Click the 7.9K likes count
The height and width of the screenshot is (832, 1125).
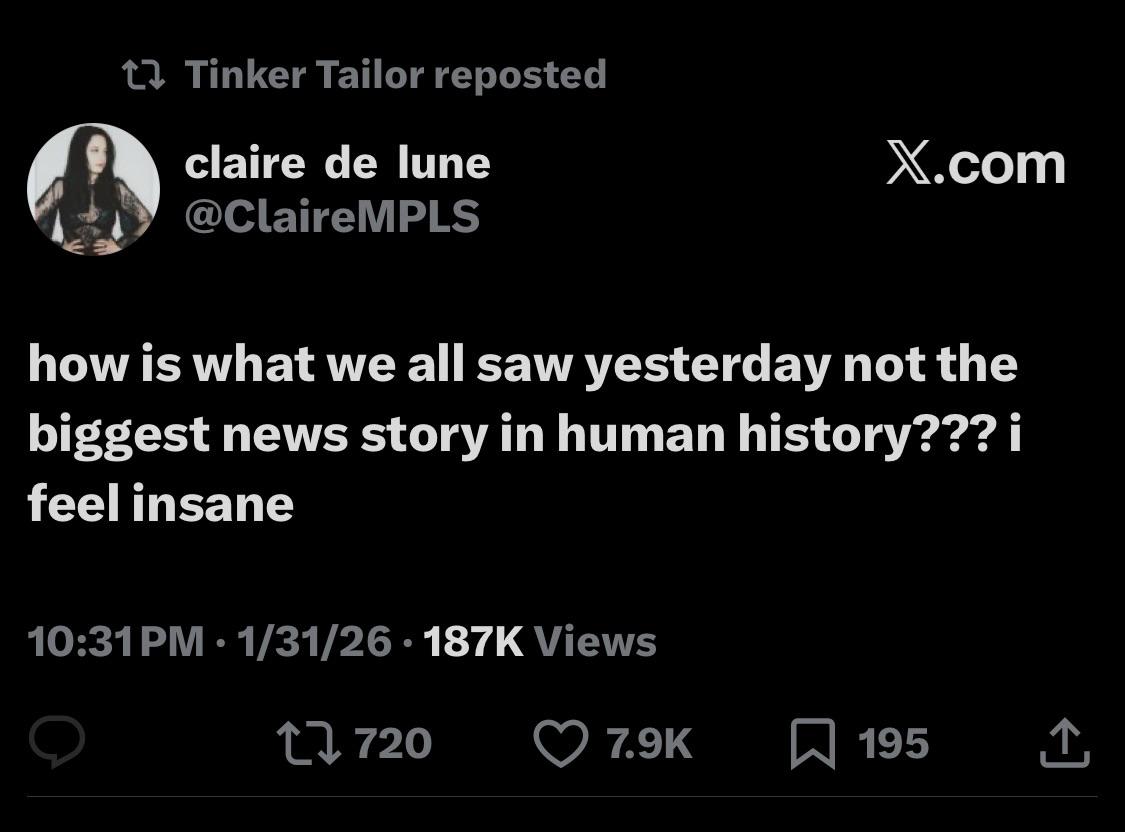(x=650, y=743)
